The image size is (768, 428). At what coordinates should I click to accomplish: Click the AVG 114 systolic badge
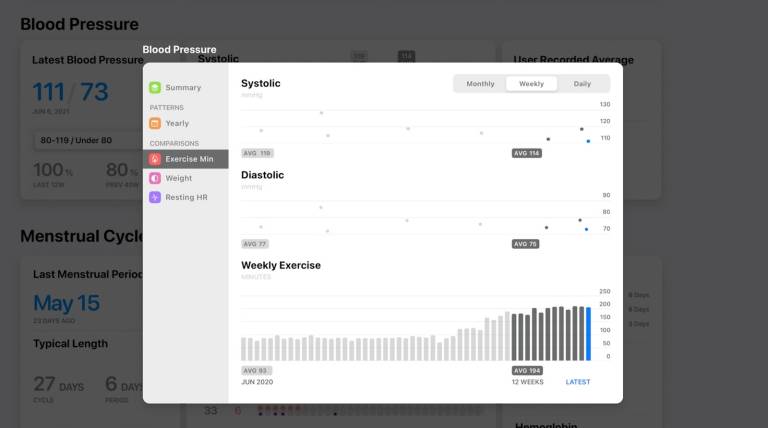[x=527, y=153]
